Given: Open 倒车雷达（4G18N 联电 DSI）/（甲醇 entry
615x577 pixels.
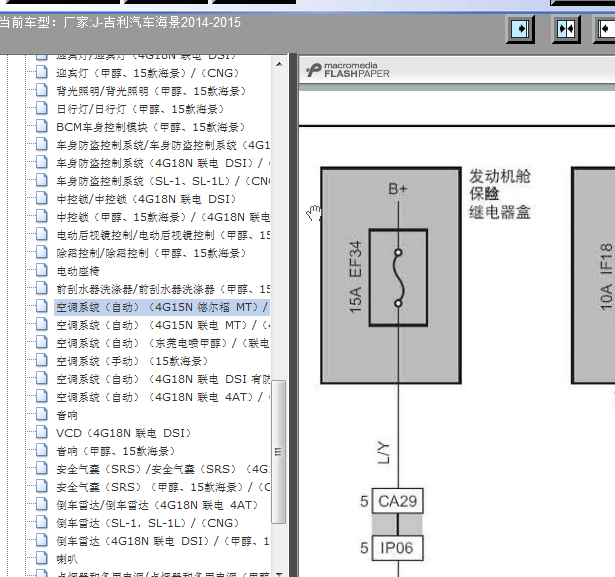Looking at the screenshot, I should (x=163, y=542).
